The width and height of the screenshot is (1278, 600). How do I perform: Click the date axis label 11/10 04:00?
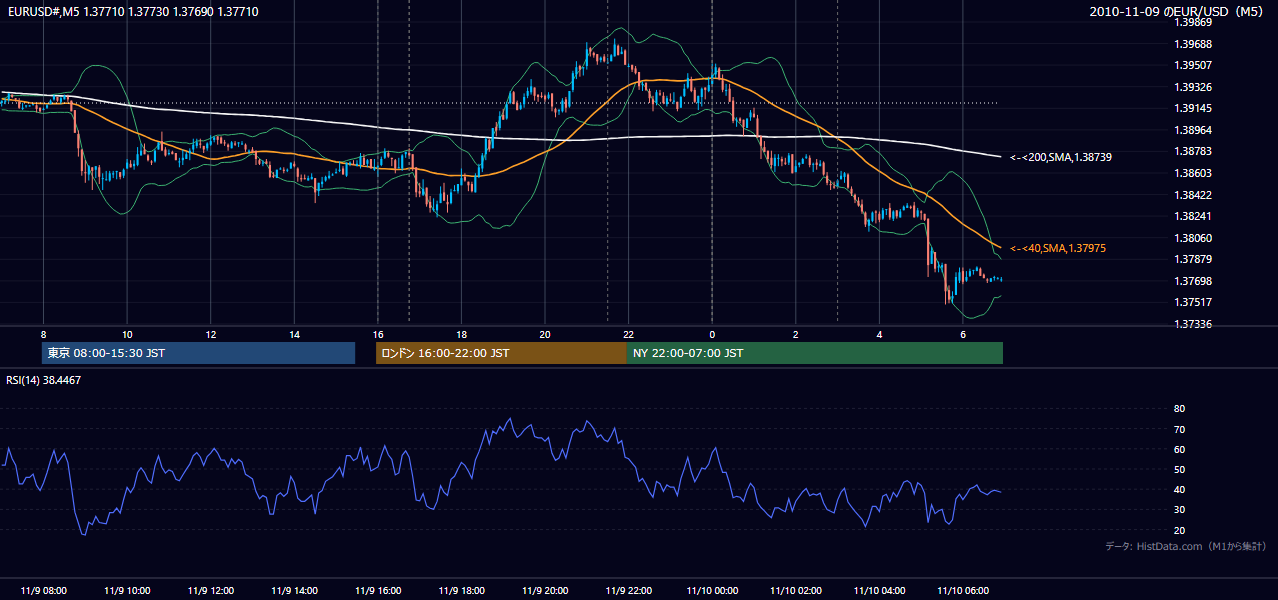point(878,591)
